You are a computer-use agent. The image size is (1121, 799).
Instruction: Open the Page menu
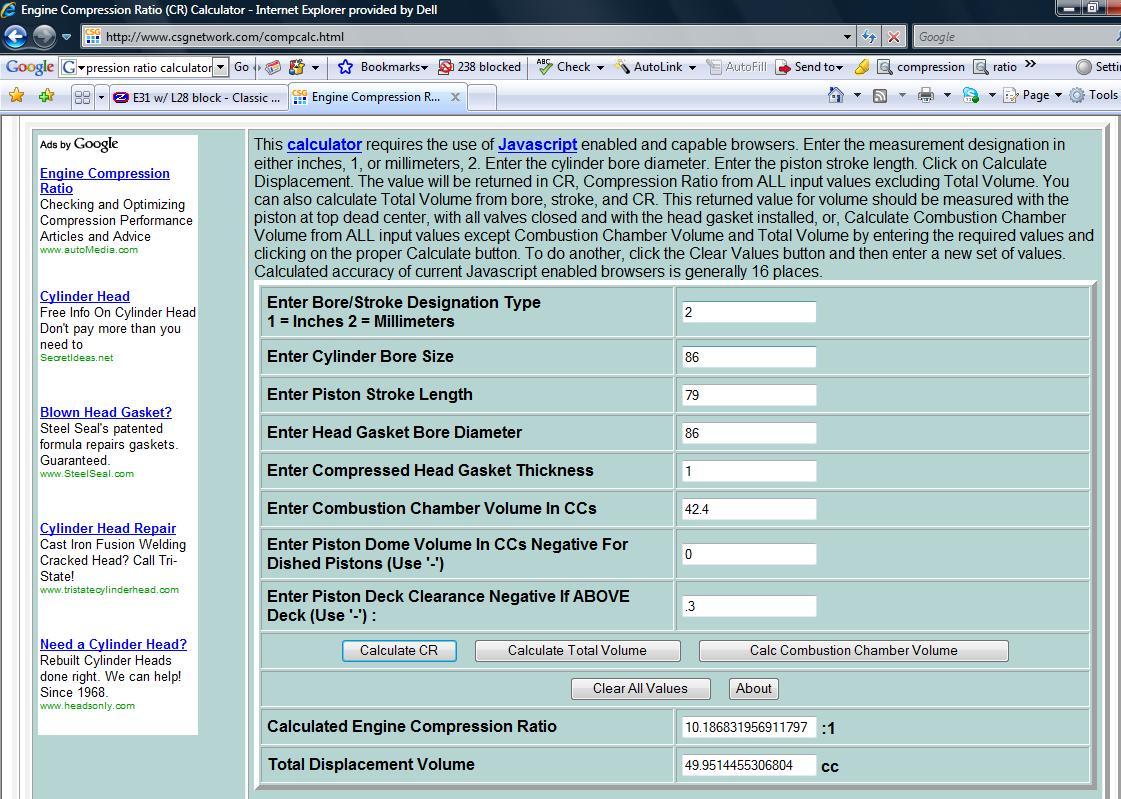point(1032,95)
